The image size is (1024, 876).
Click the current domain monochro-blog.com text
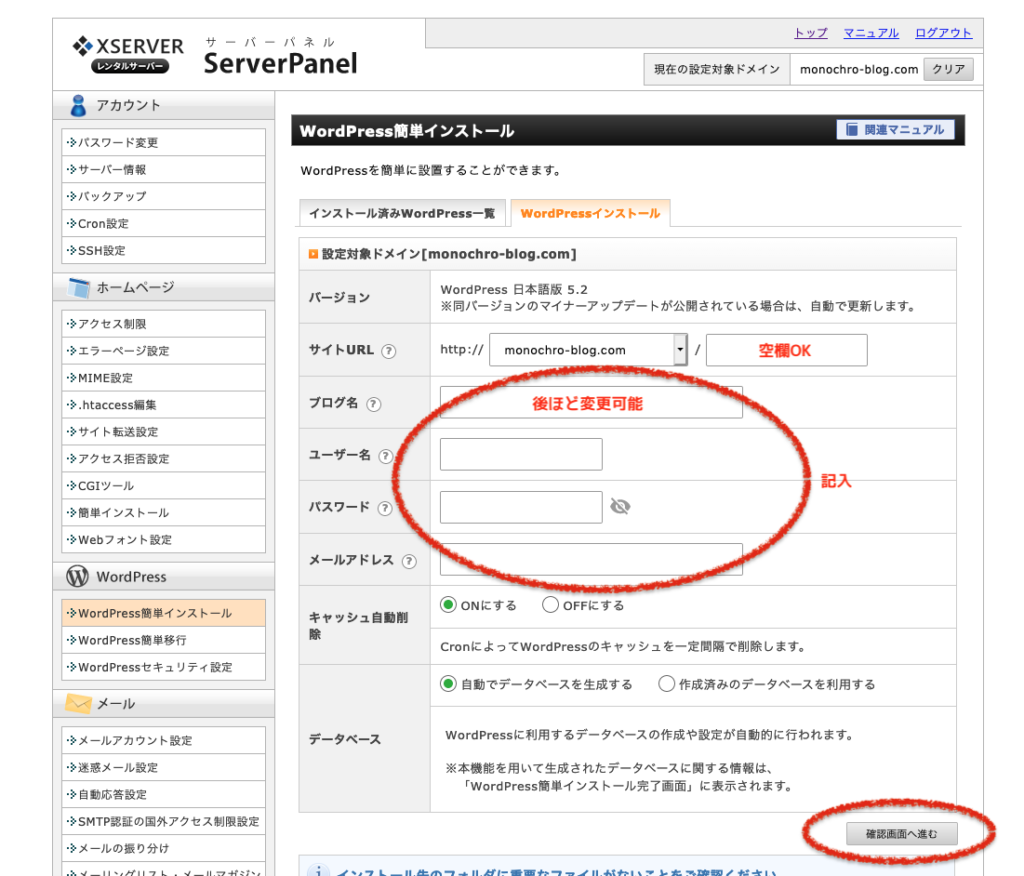[x=859, y=69]
